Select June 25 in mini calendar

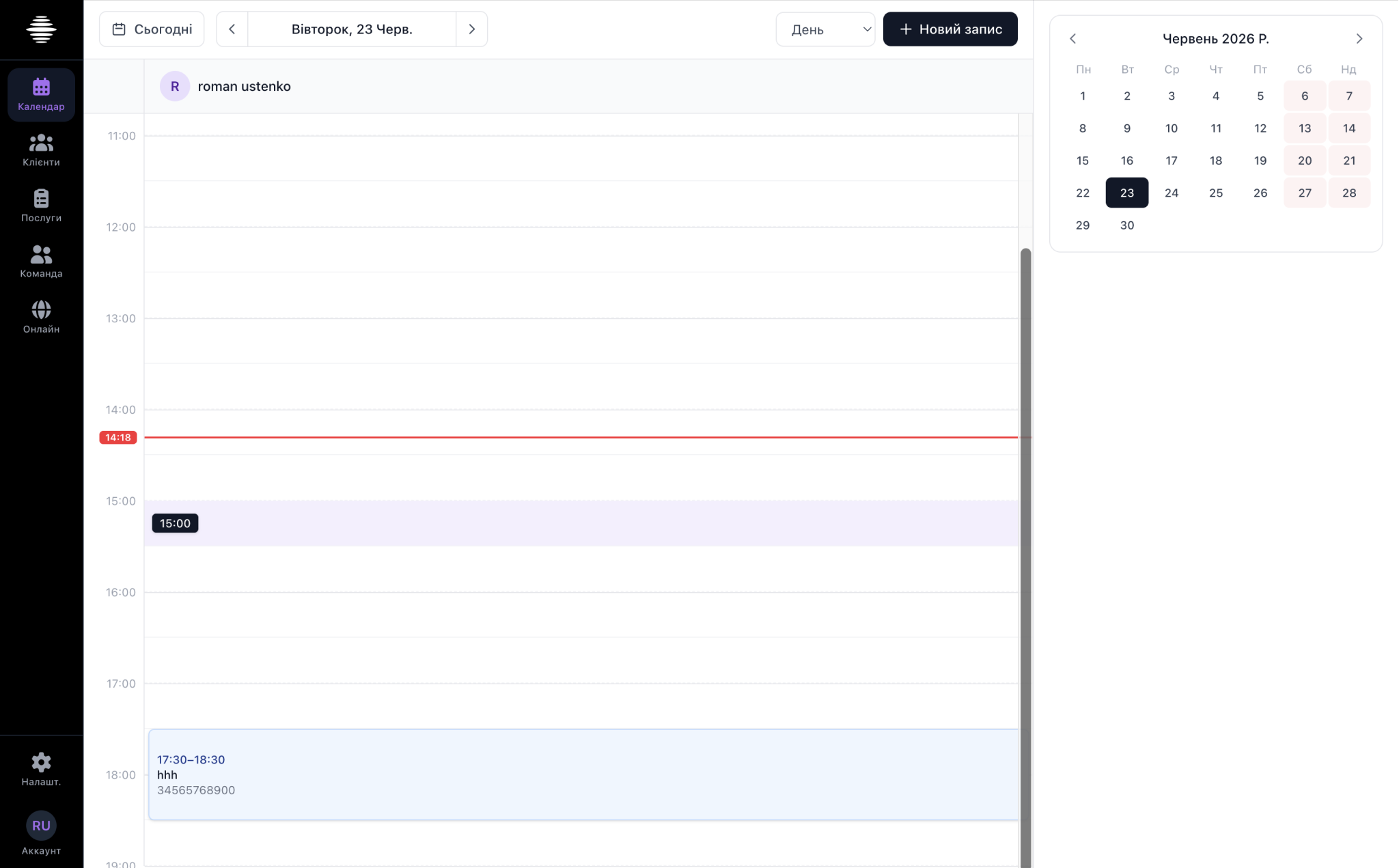pos(1216,193)
